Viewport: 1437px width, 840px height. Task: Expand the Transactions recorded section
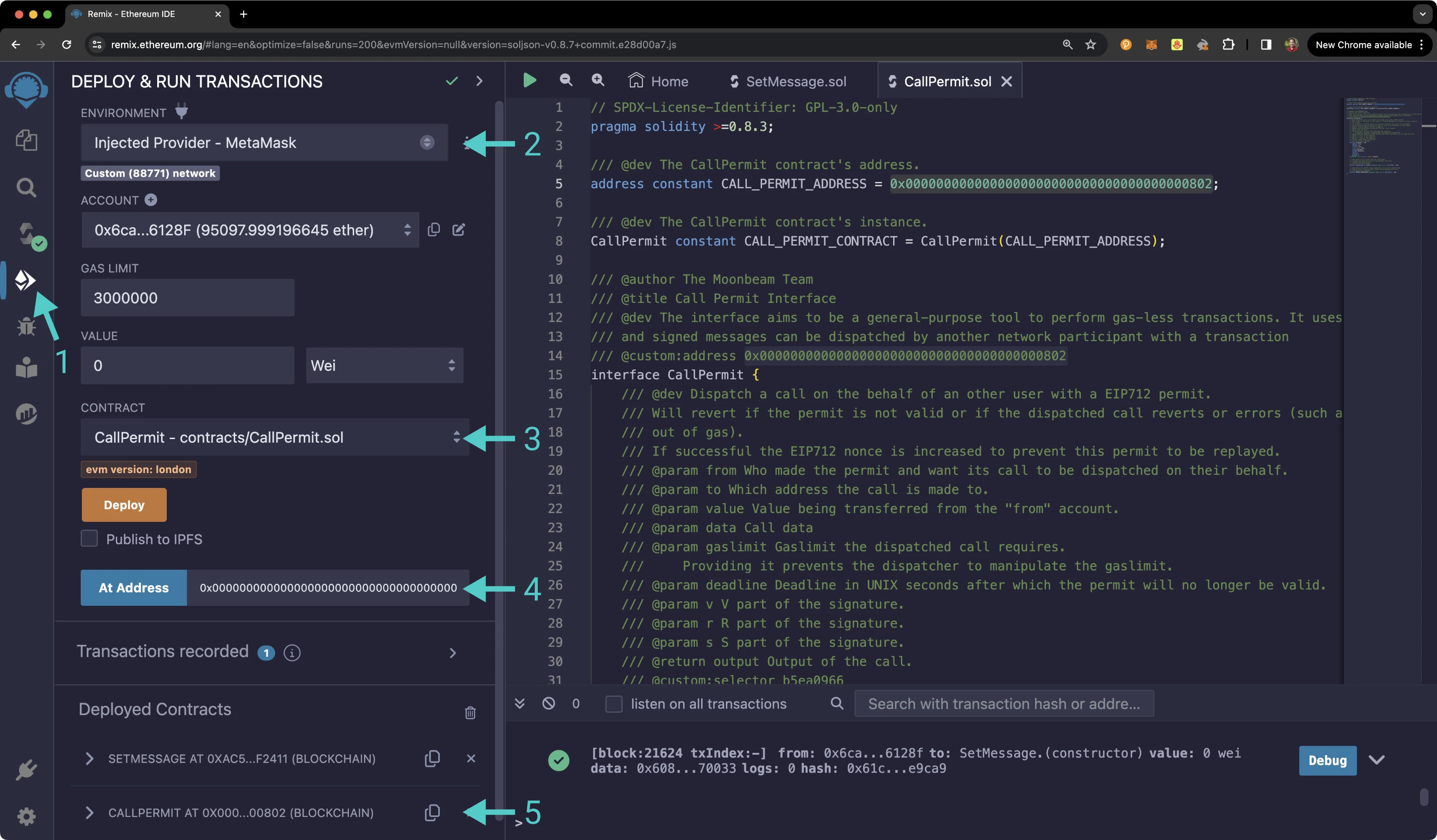pos(453,652)
